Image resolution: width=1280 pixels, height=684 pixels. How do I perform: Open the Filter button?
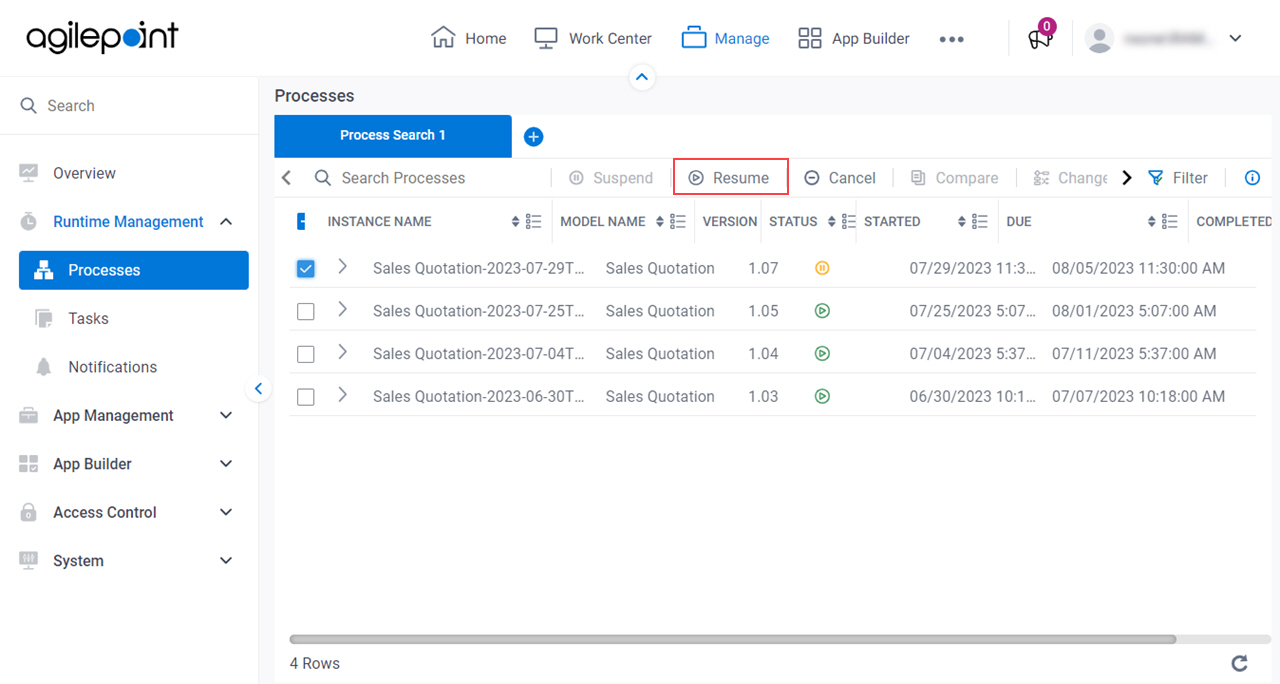pos(1178,178)
